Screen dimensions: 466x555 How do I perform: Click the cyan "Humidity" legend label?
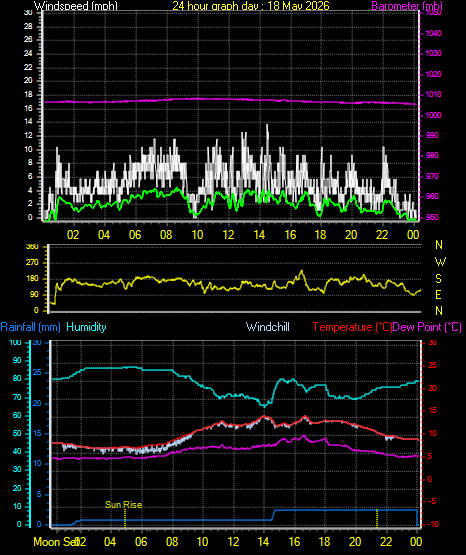click(86, 327)
